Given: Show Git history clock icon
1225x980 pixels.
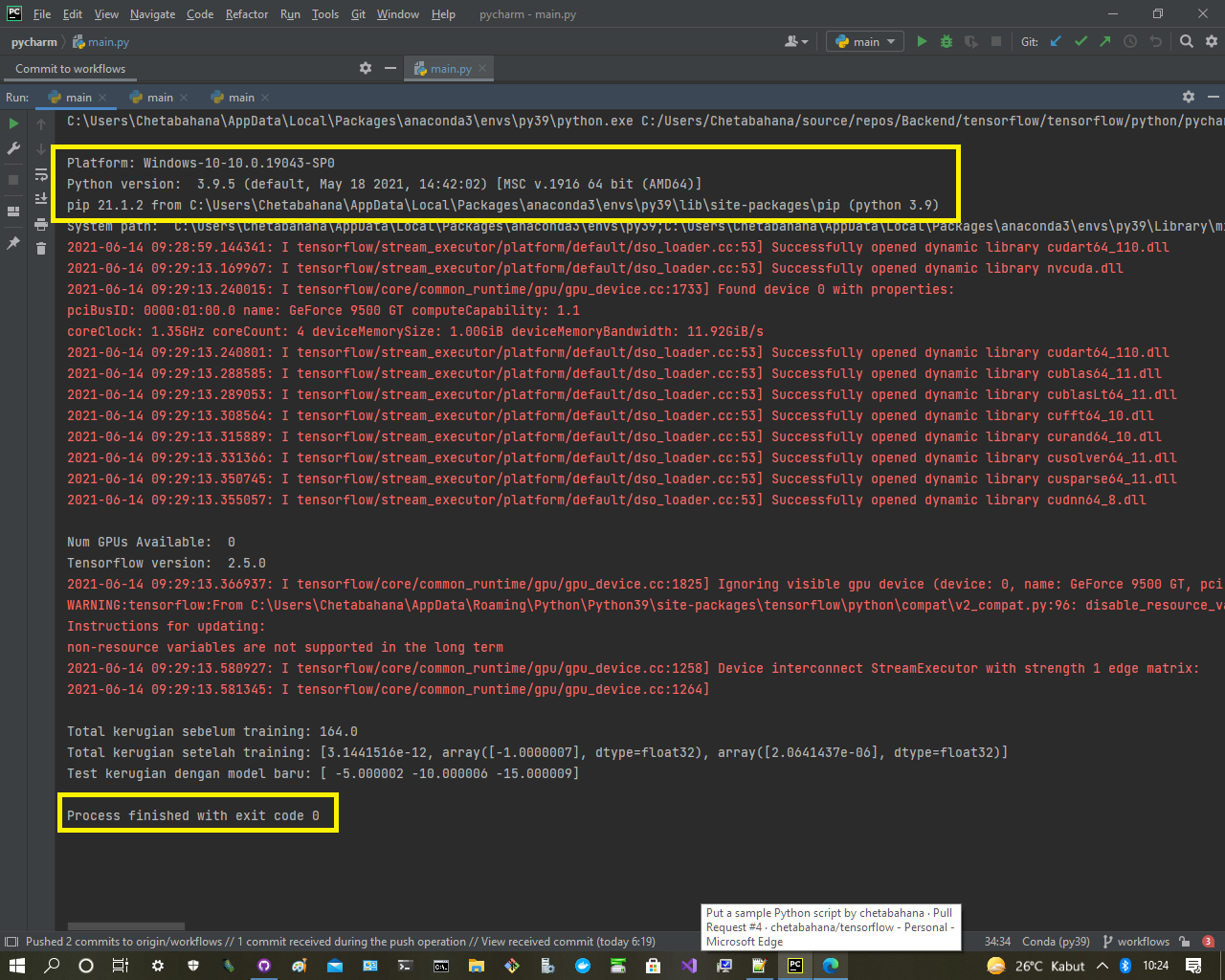Looking at the screenshot, I should [1130, 41].
